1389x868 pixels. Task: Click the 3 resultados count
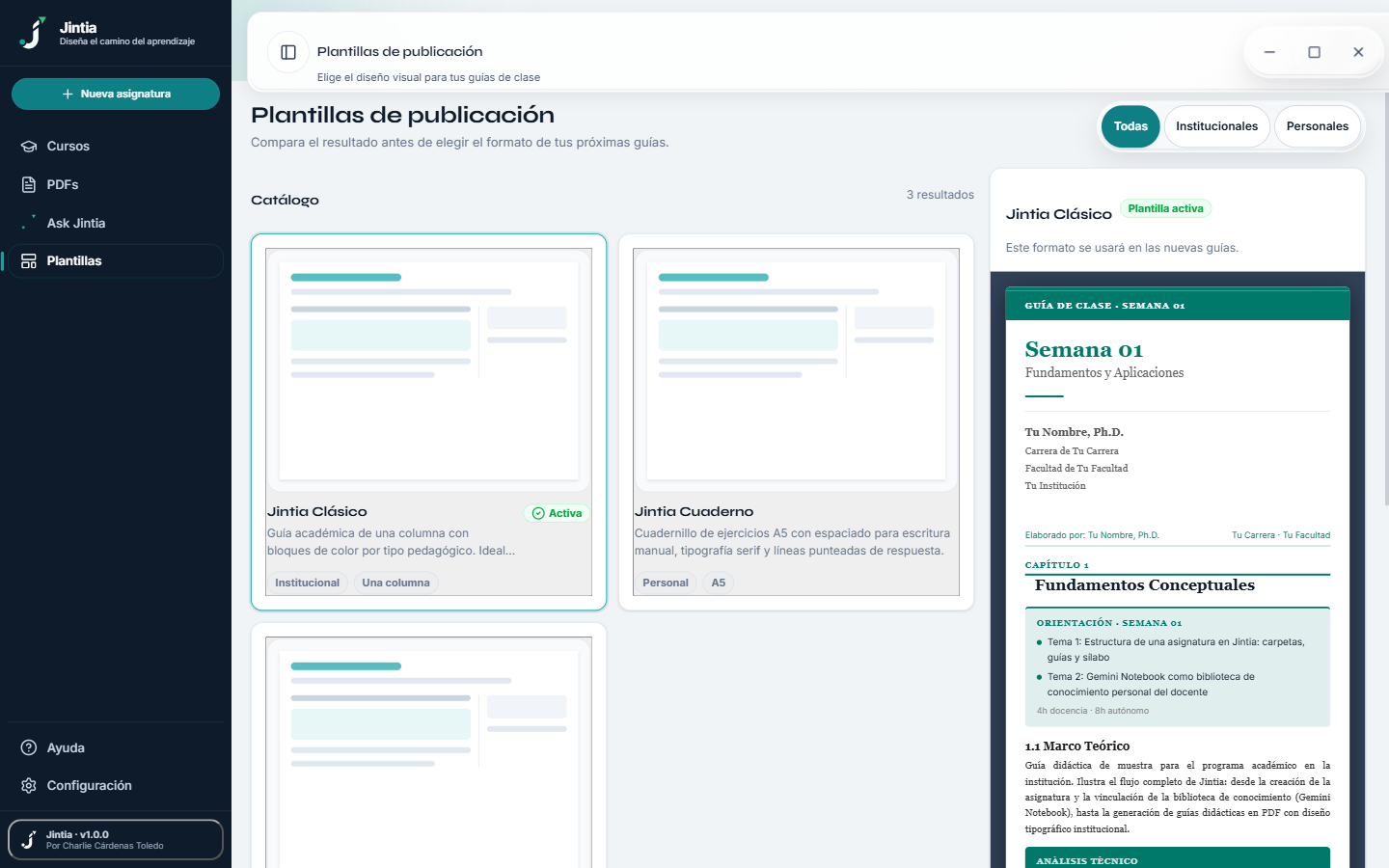(x=940, y=195)
